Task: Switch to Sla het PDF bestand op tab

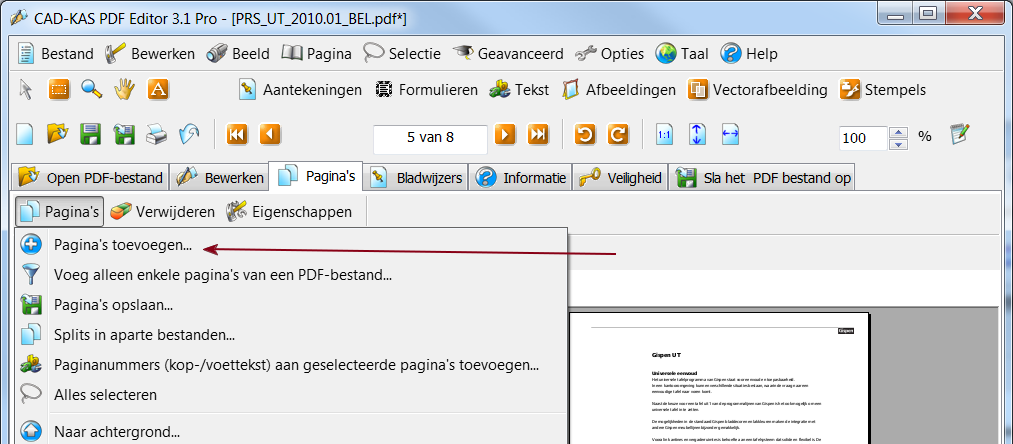Action: coord(762,177)
